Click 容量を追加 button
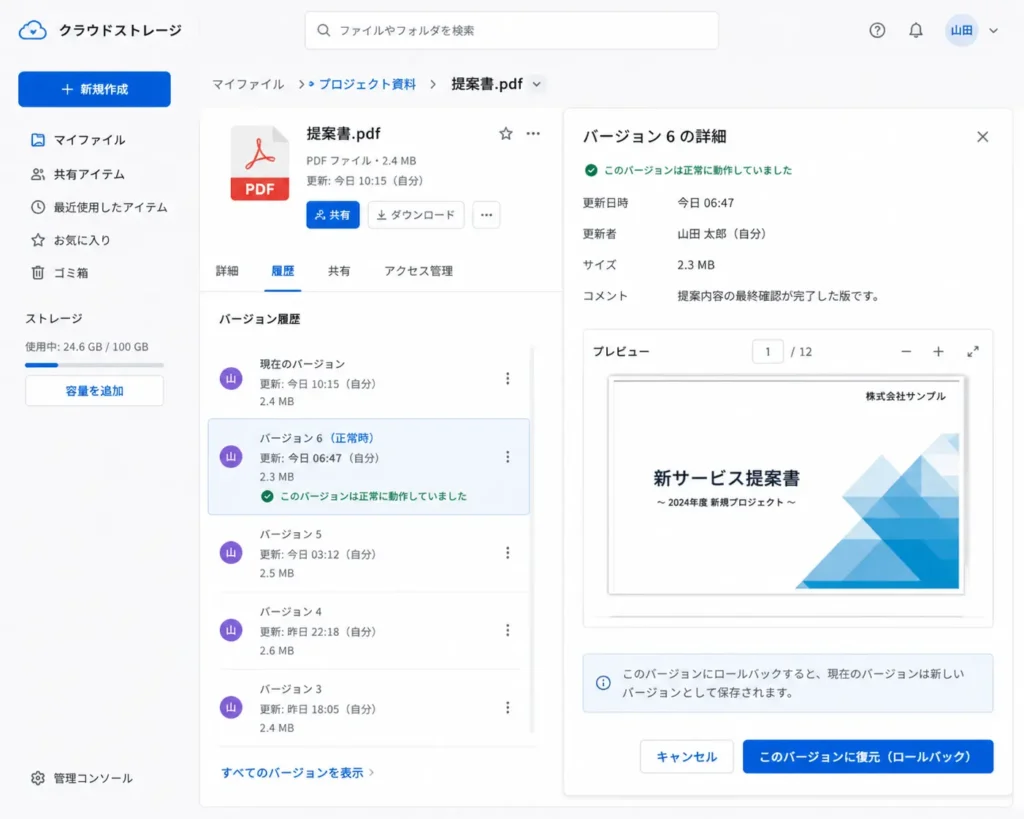The image size is (1024, 819). (95, 391)
